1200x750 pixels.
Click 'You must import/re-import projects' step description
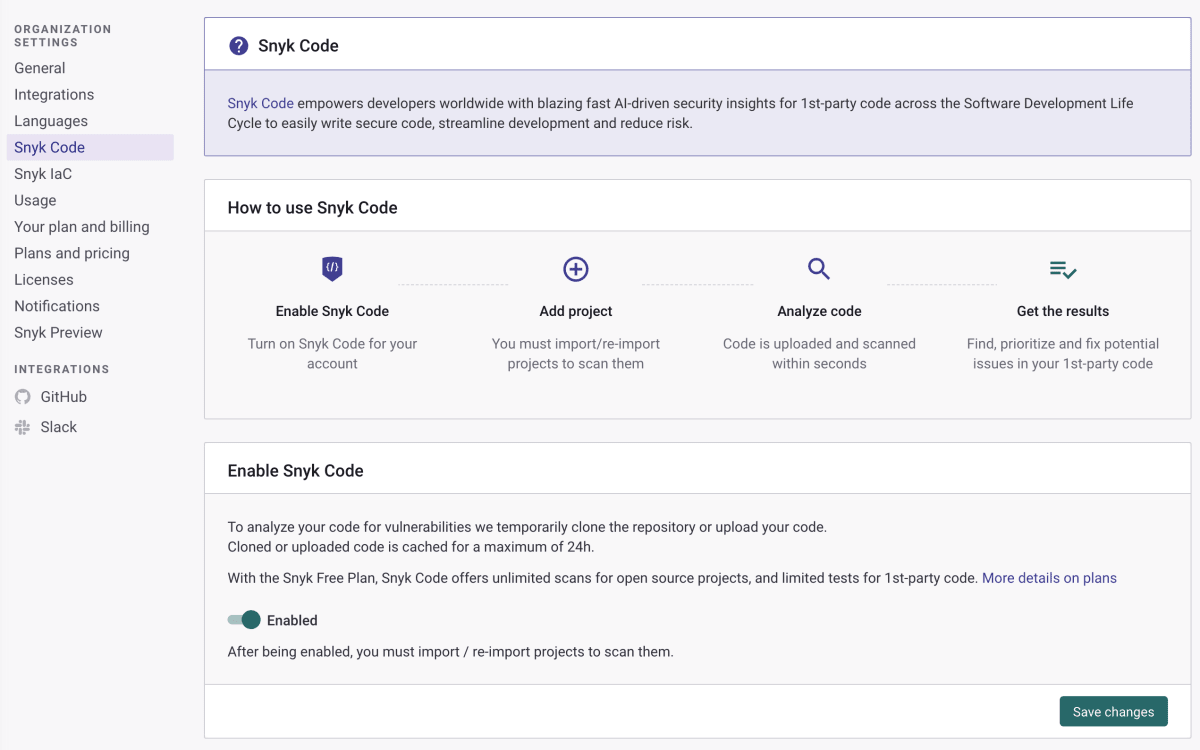pos(576,354)
